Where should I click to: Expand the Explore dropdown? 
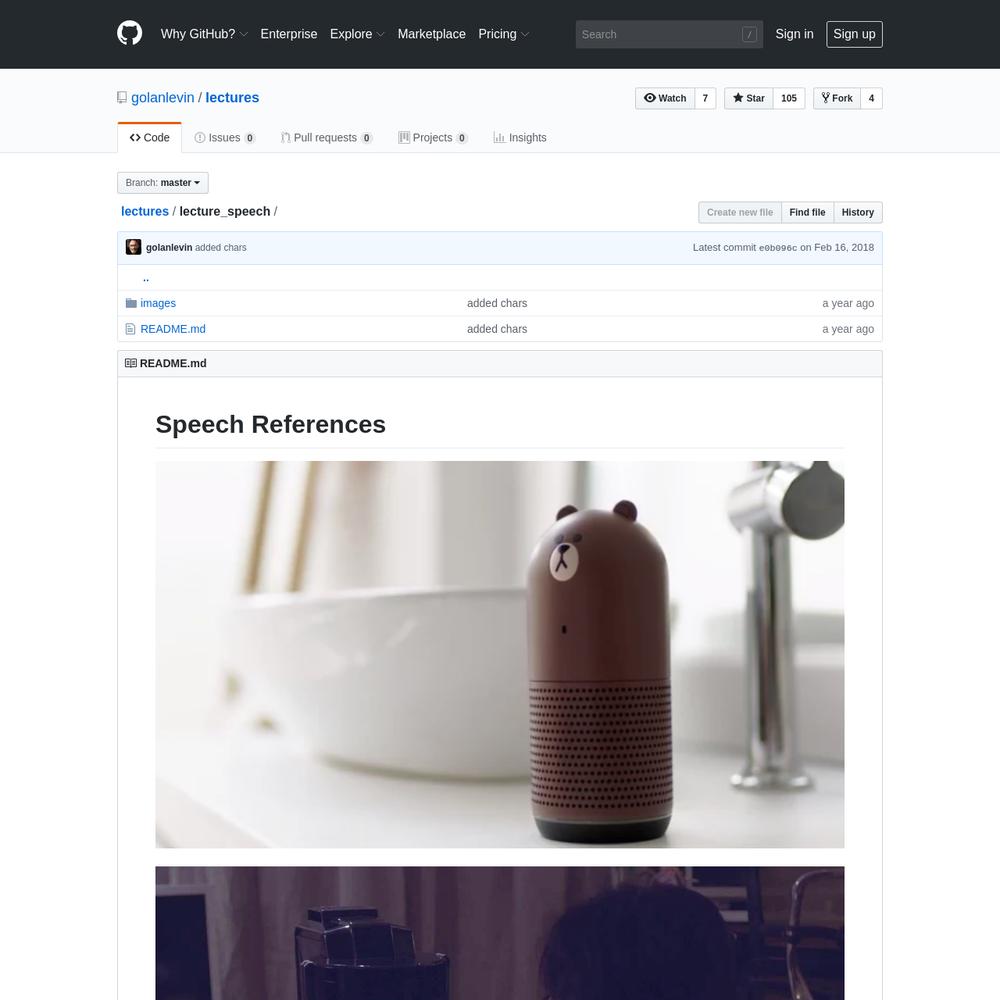[357, 34]
